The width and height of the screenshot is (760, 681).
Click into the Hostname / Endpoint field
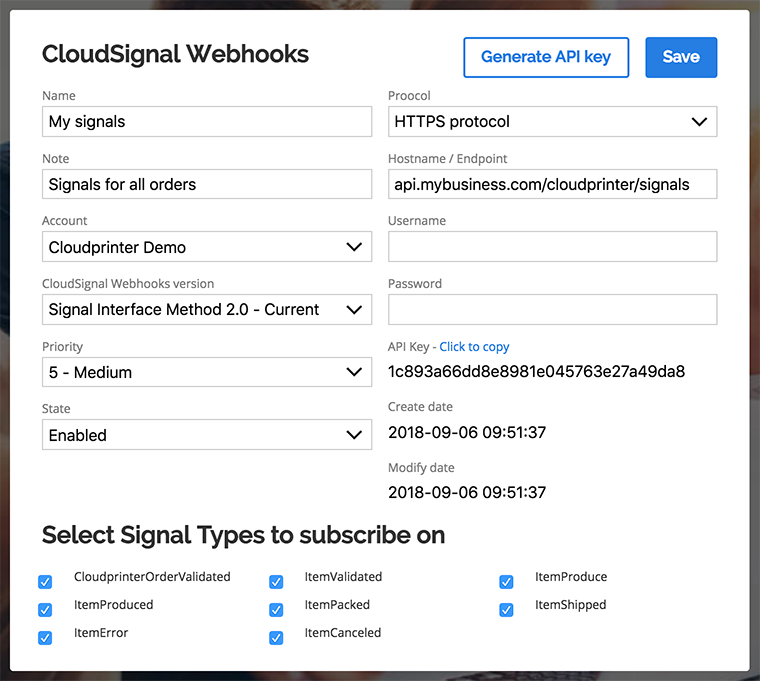(553, 184)
